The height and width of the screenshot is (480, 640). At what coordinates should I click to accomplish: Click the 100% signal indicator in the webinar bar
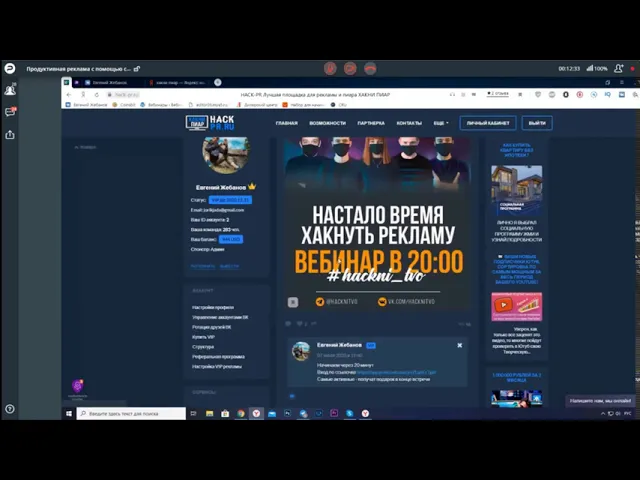click(x=597, y=68)
